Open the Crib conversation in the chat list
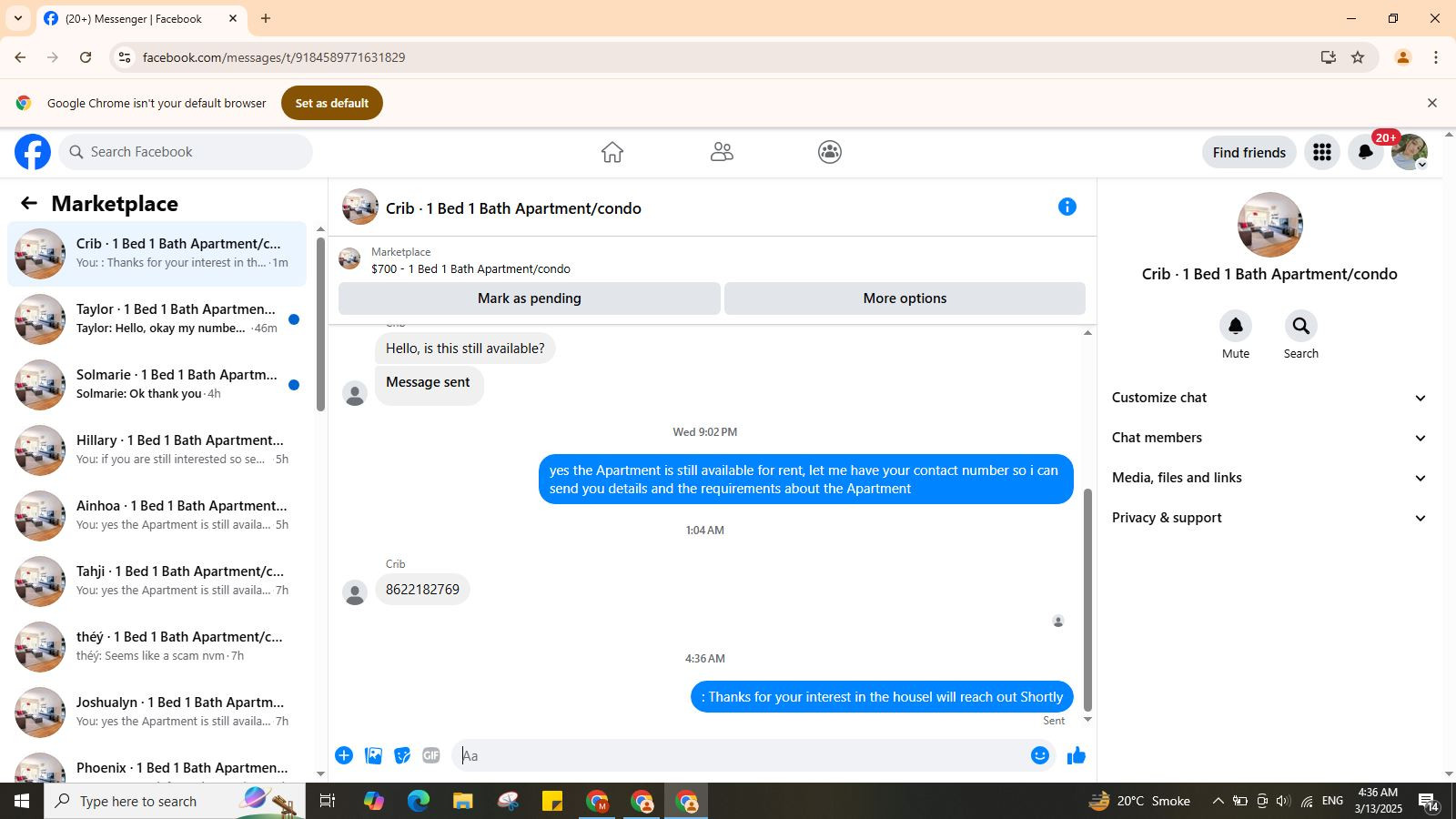Image resolution: width=1456 pixels, height=819 pixels. [157, 254]
